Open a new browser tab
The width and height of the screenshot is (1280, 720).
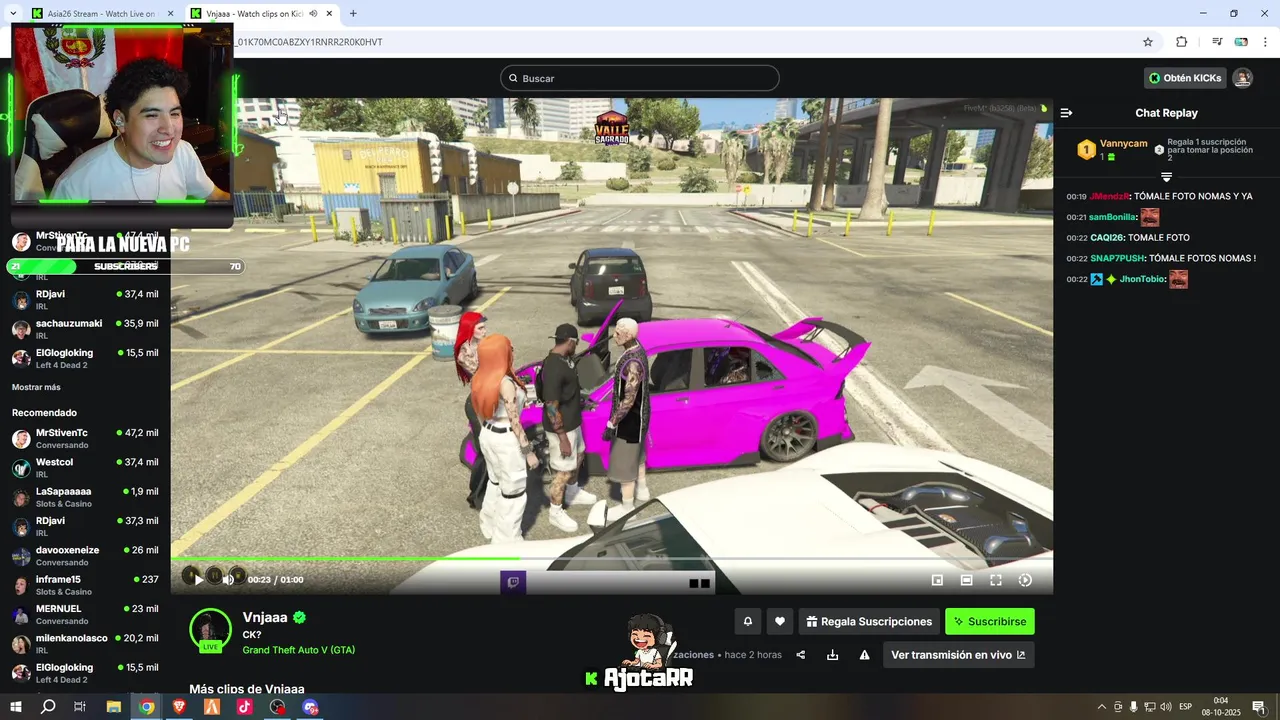pos(353,14)
